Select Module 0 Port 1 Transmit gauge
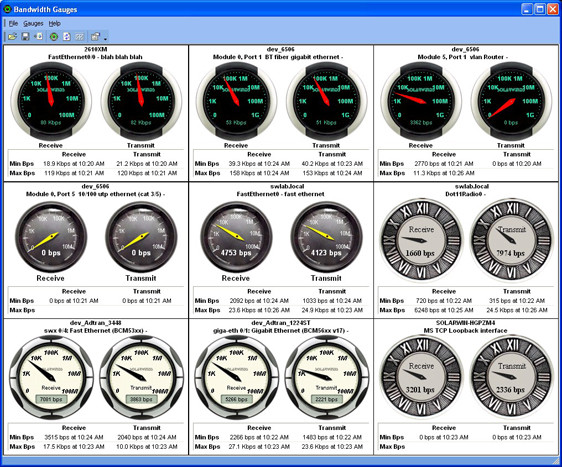The height and width of the screenshot is (467, 562). tap(326, 101)
